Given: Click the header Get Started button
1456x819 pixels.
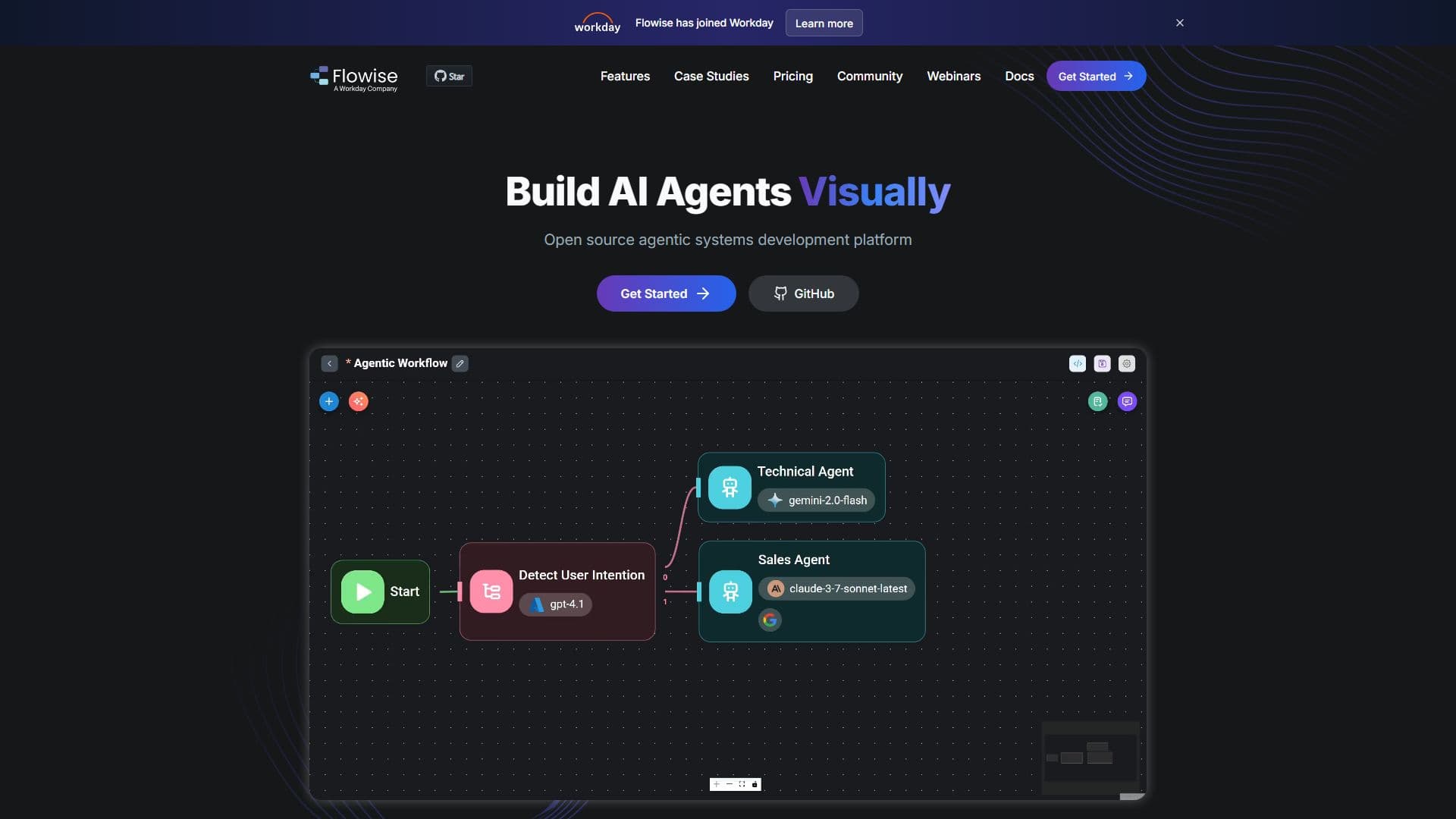Looking at the screenshot, I should tap(1096, 76).
